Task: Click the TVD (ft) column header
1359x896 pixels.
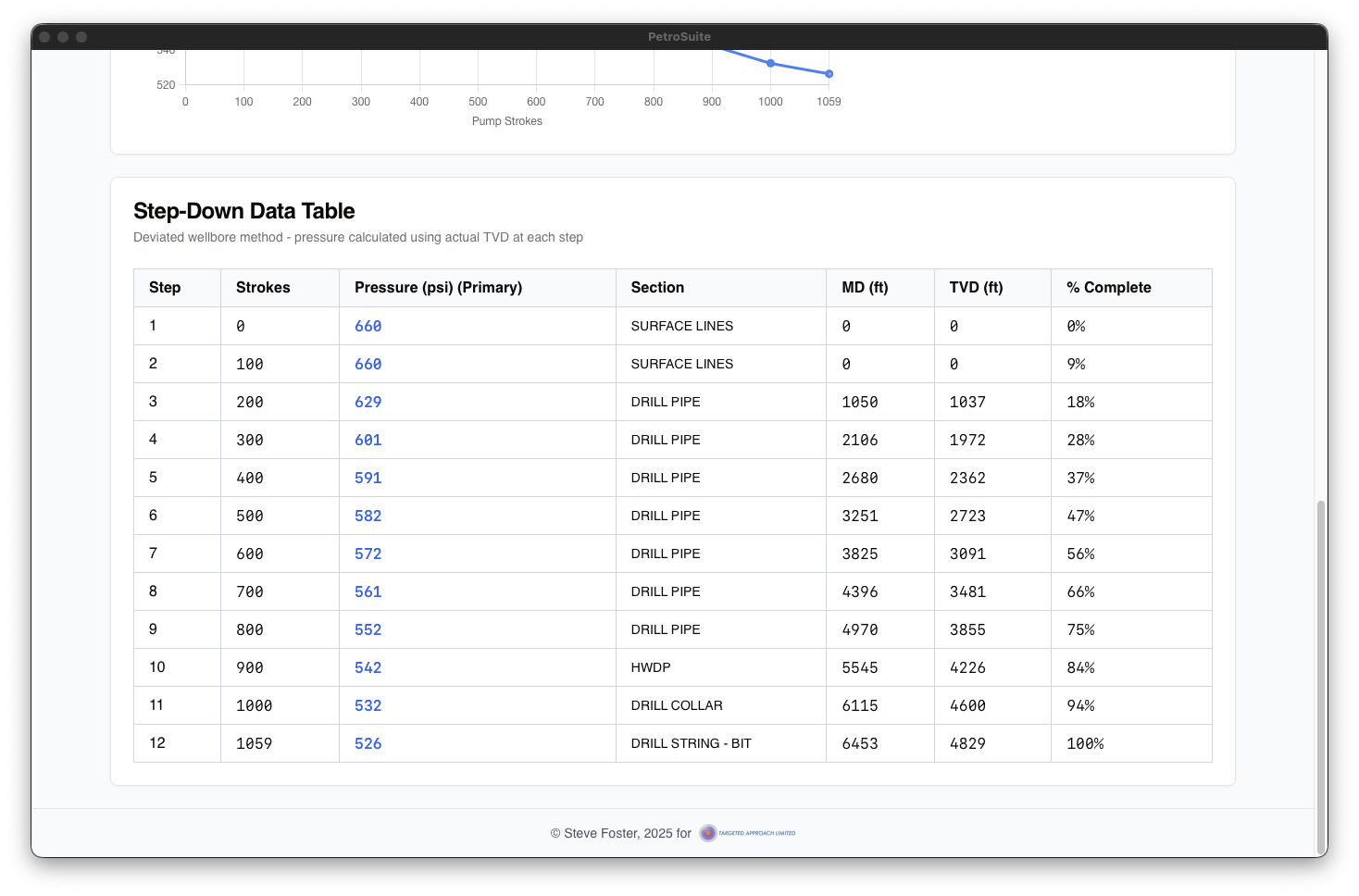Action: point(974,287)
